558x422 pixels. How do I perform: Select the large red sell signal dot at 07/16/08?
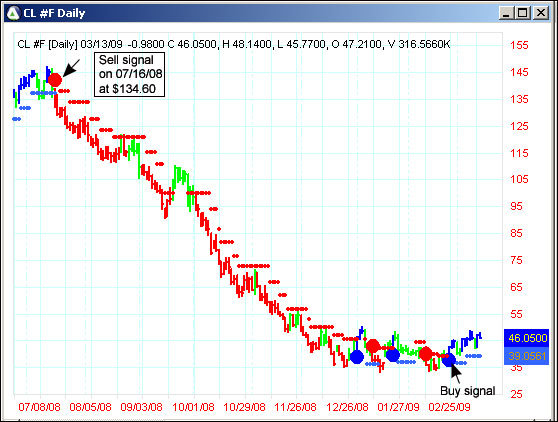(x=54, y=80)
